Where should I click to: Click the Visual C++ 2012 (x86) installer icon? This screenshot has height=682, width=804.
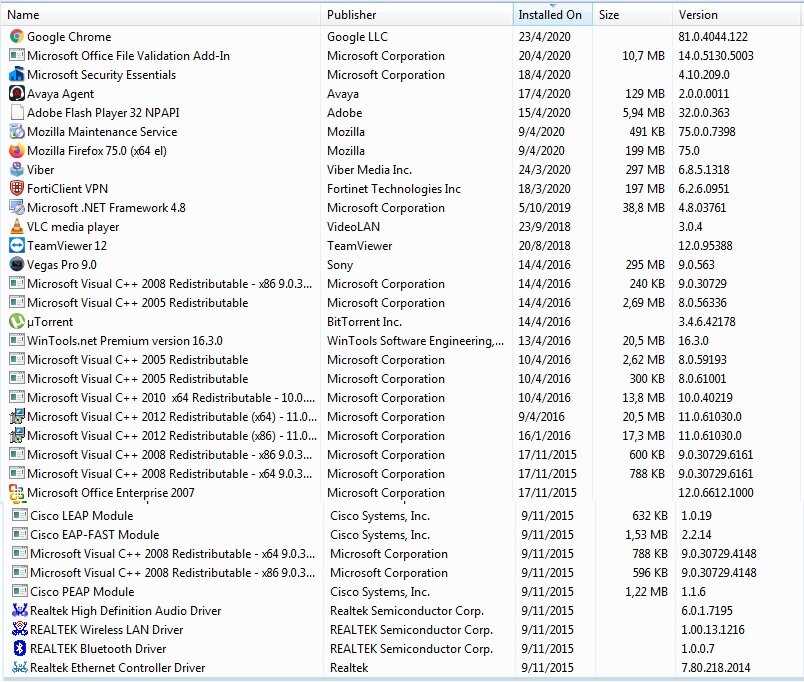coord(17,435)
